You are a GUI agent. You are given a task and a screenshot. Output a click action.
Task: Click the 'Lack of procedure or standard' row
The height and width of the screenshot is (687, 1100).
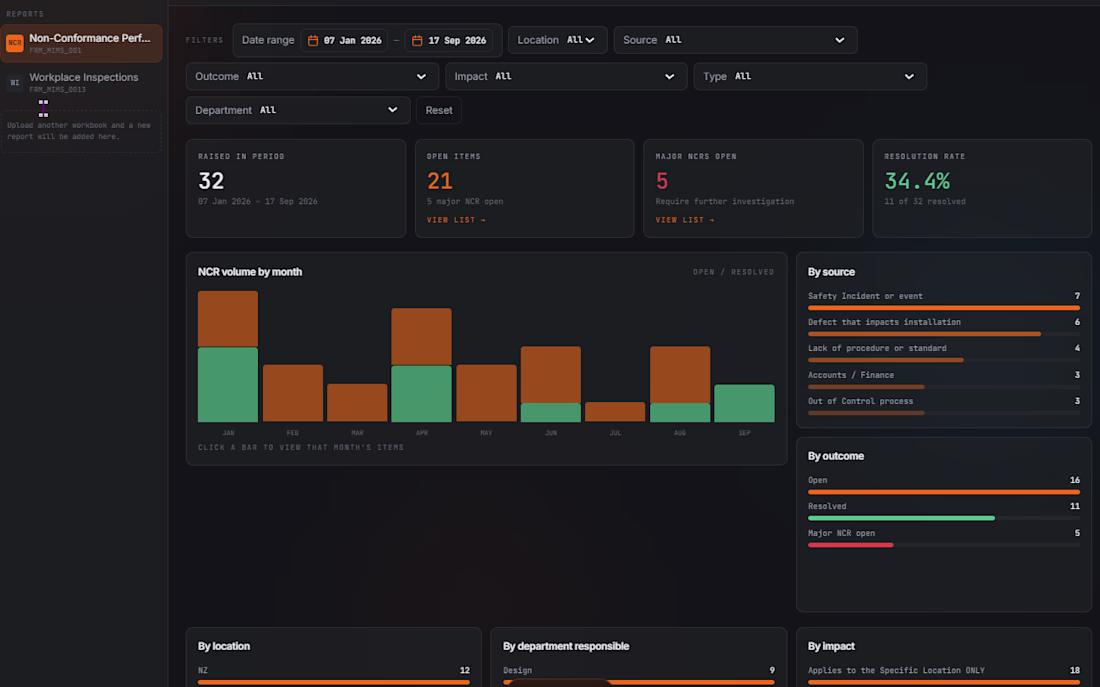tap(944, 353)
